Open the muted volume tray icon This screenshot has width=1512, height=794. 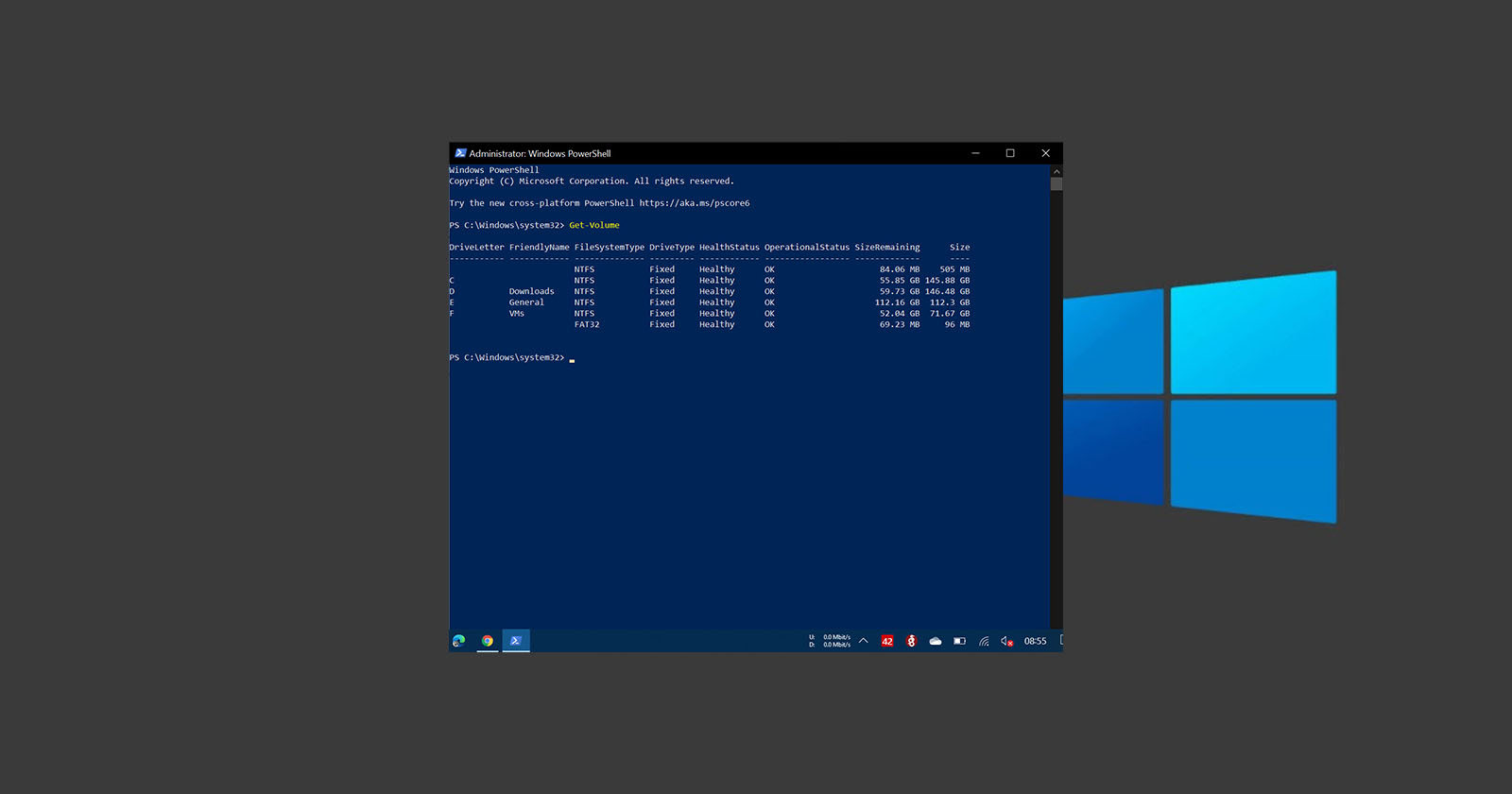coord(1007,641)
